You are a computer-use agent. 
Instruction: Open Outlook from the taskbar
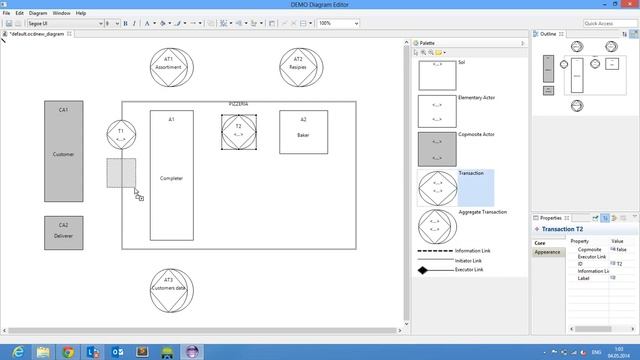coord(118,352)
